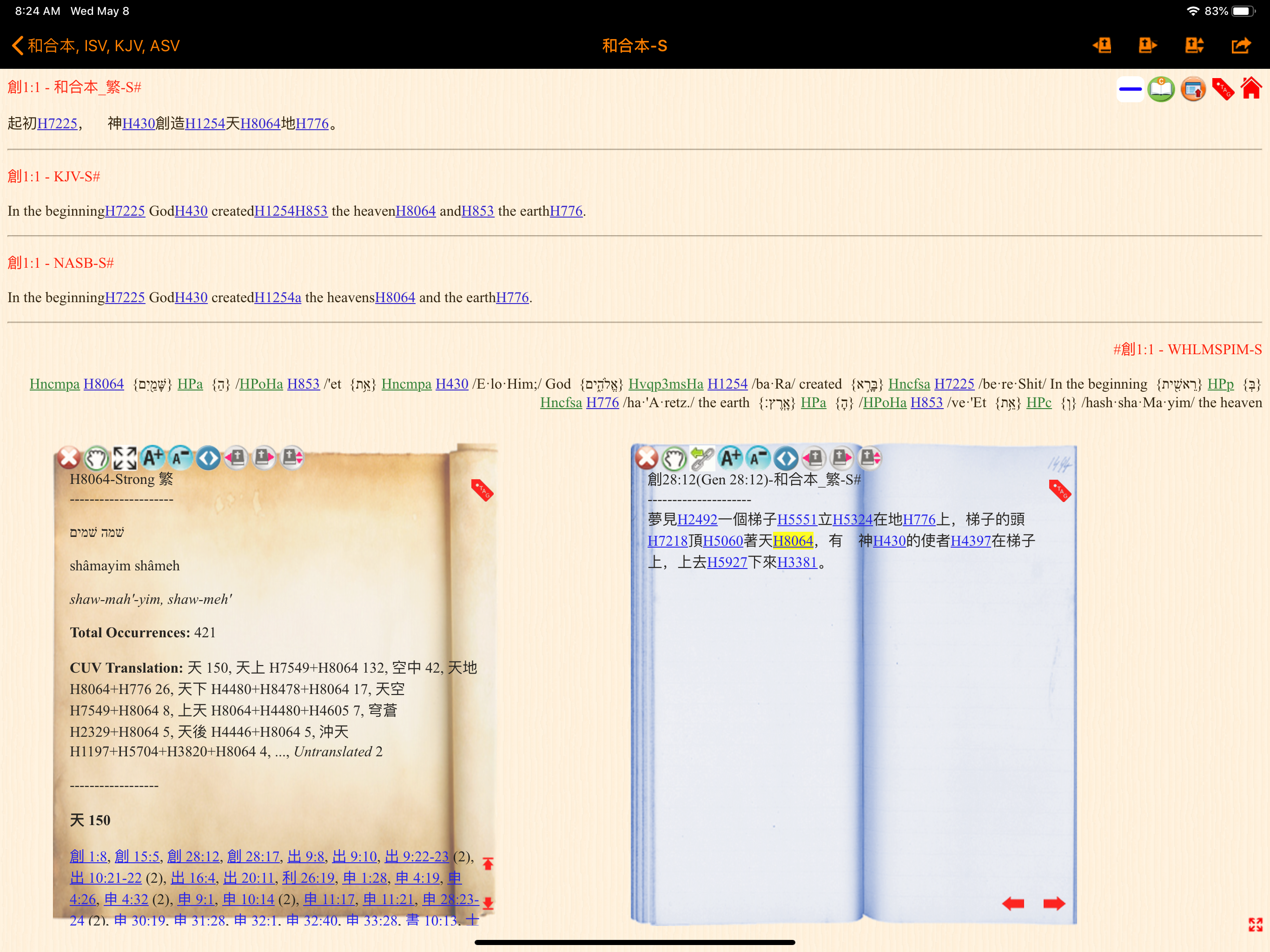Viewport: 1270px width, 952px height.
Task: Go to next verse with red right arrow
Action: [x=1053, y=904]
